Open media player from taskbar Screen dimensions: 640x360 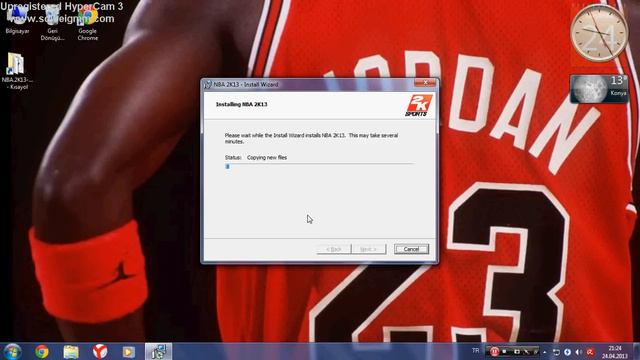pos(129,351)
